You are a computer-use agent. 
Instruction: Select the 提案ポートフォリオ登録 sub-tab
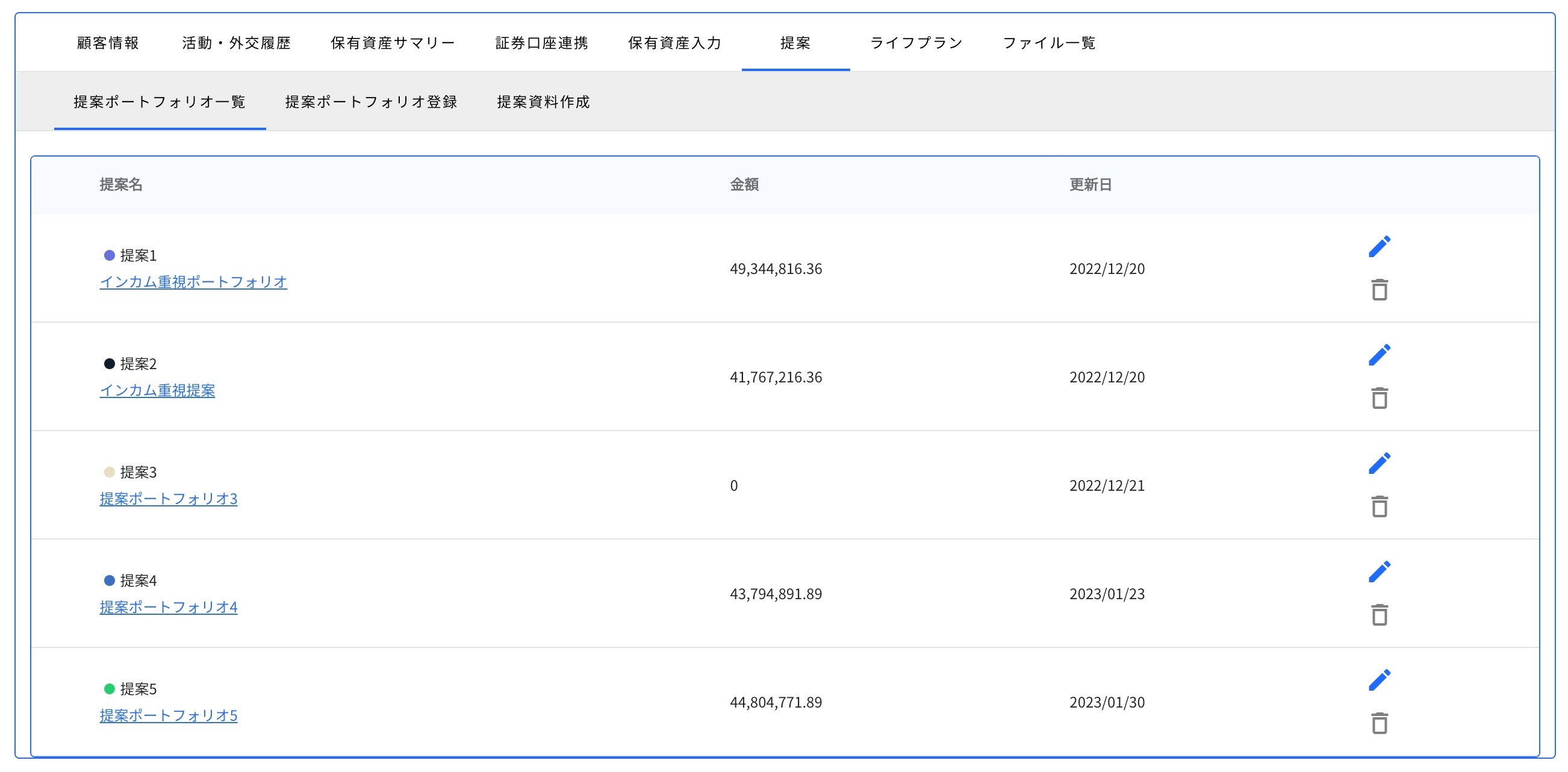[x=372, y=102]
